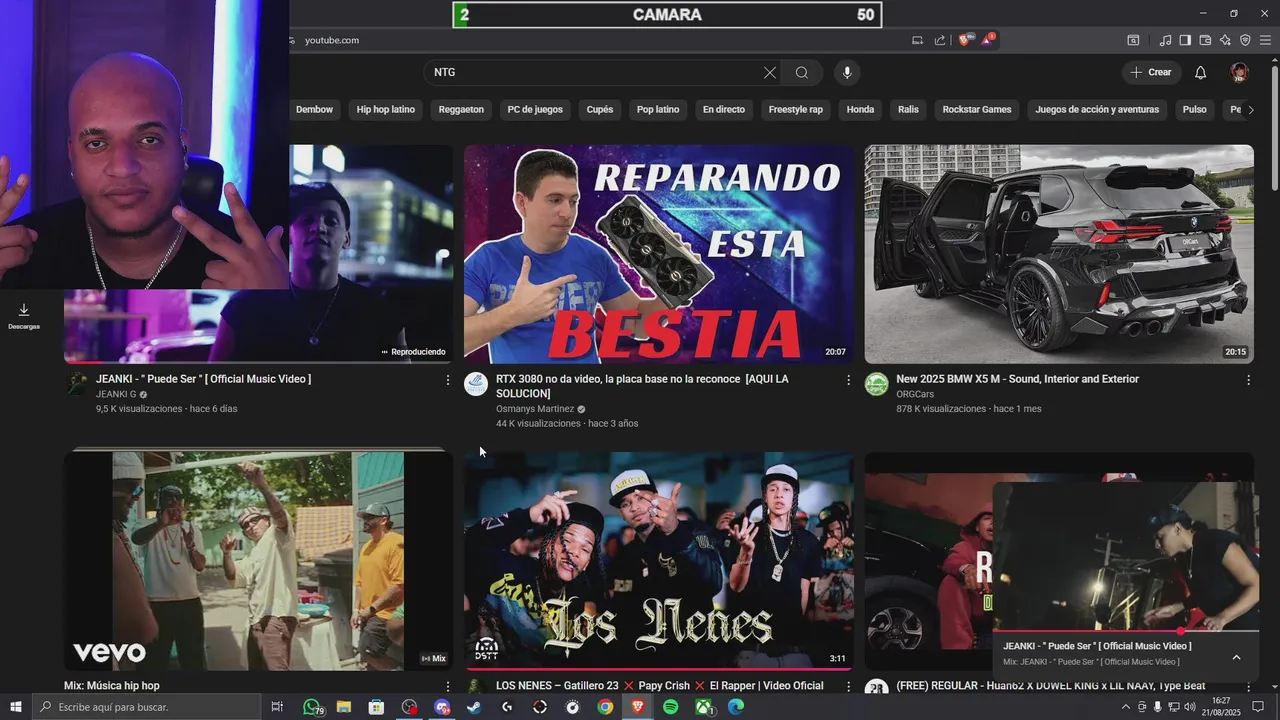Screen dimensions: 1280x720
Task: Toggle the Brave sidebar panel icon
Action: [1185, 40]
